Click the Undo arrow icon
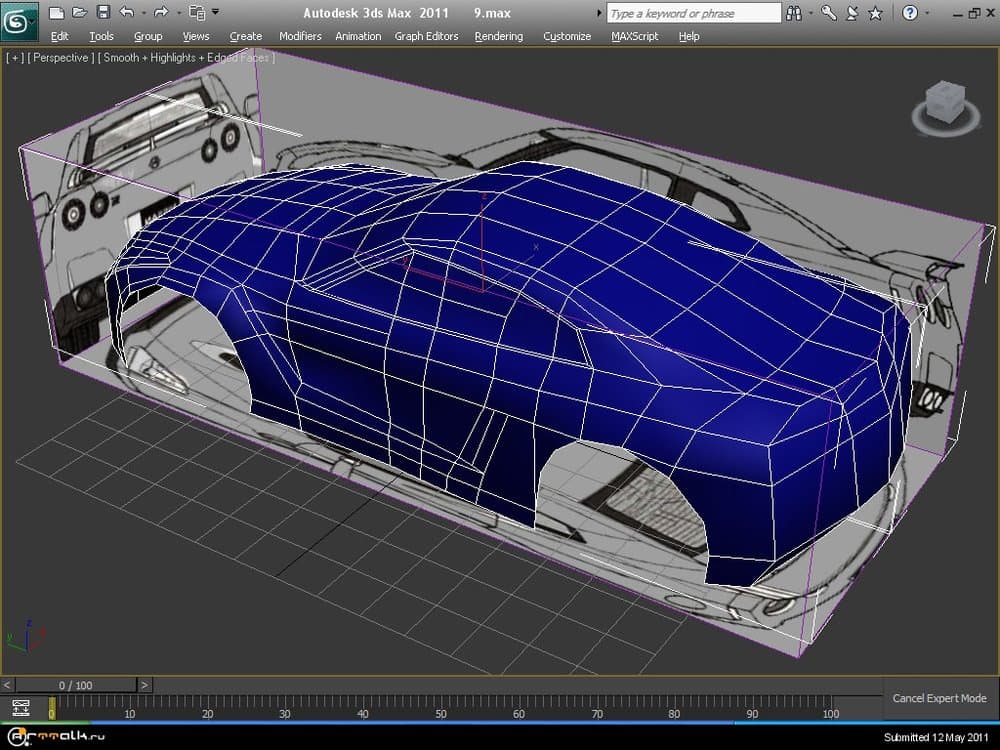This screenshot has width=1000, height=750. [x=126, y=13]
